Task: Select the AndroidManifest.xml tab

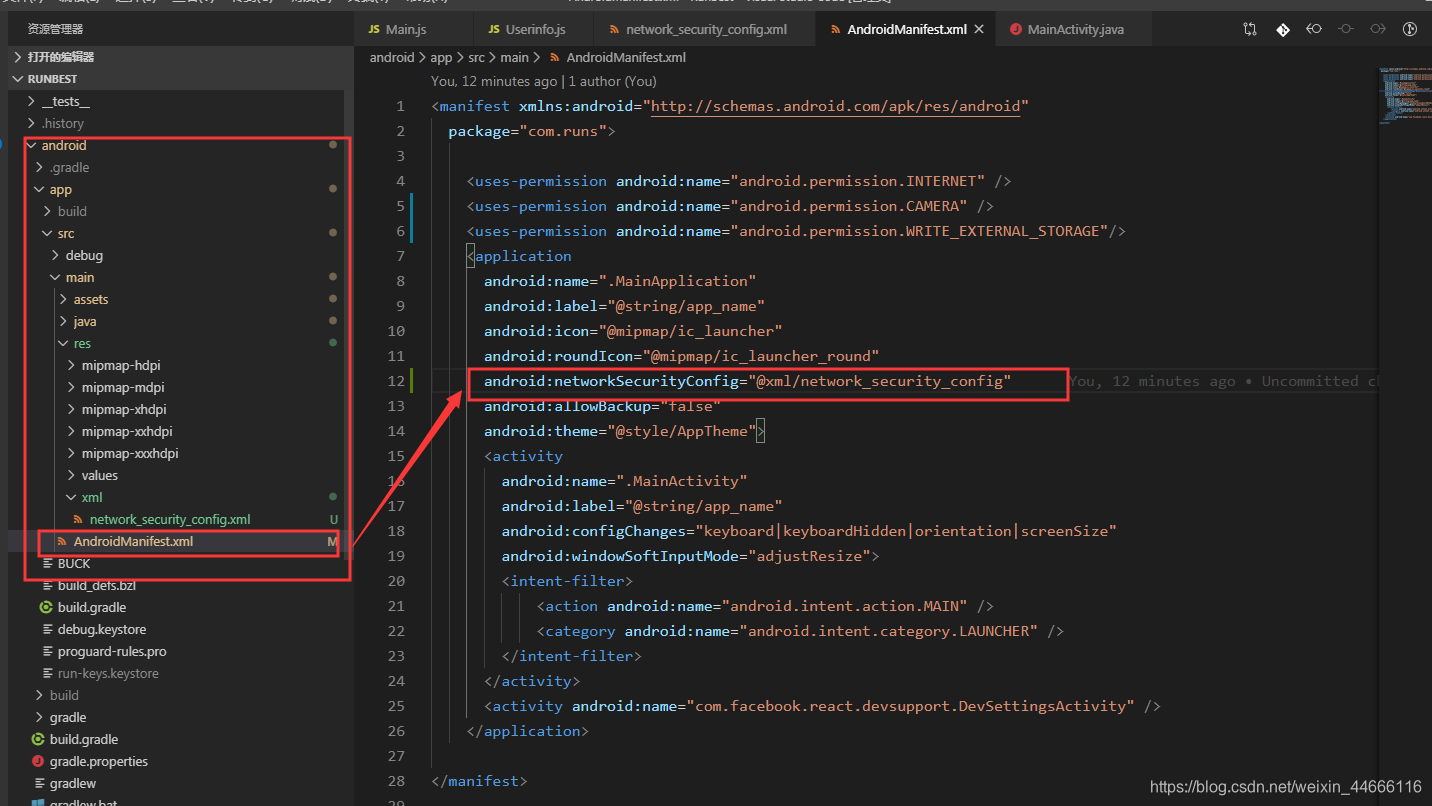Action: pyautogui.click(x=906, y=30)
